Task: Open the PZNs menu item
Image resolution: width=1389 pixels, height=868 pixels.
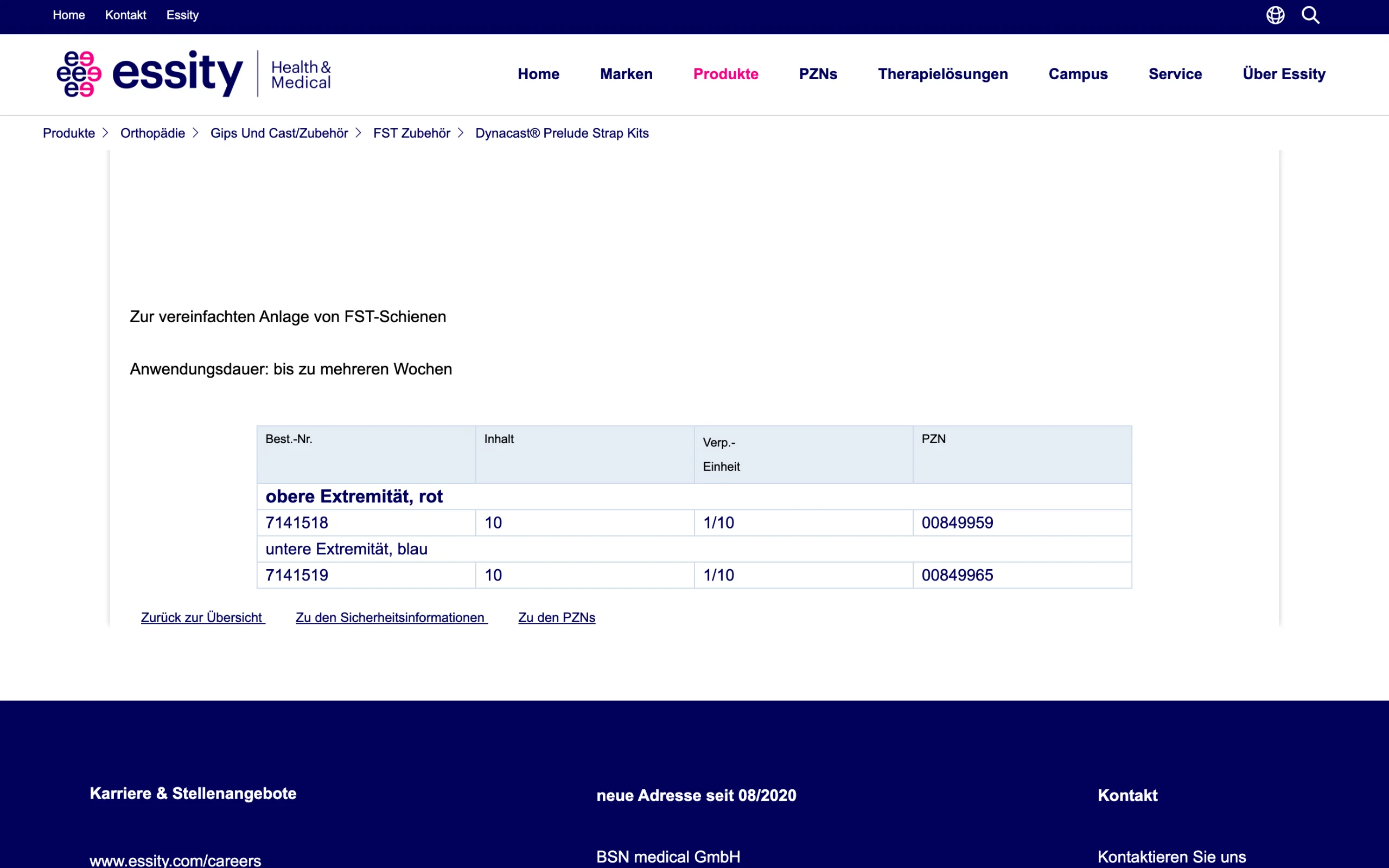Action: tap(818, 74)
